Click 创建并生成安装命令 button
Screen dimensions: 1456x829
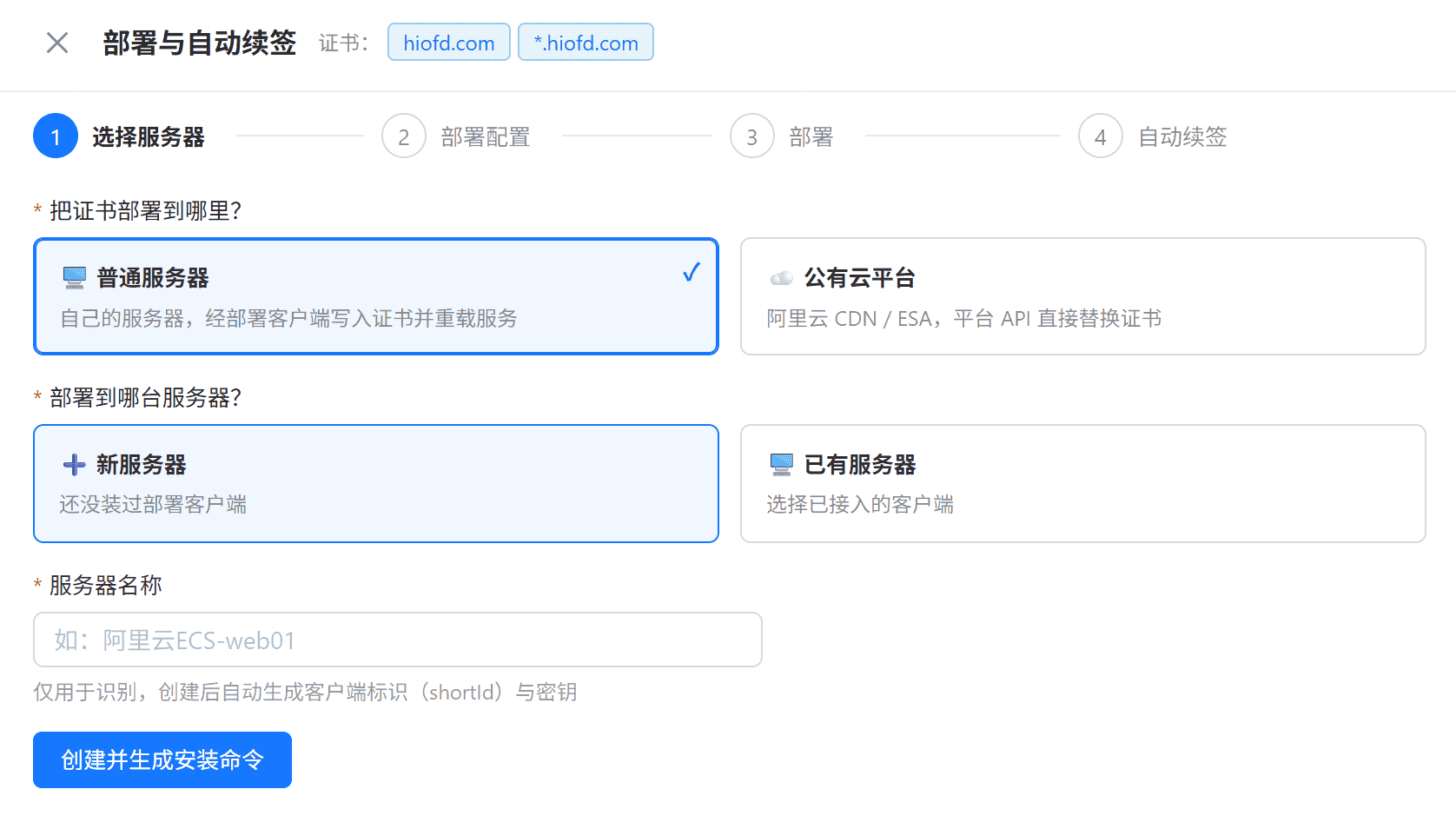pyautogui.click(x=162, y=760)
